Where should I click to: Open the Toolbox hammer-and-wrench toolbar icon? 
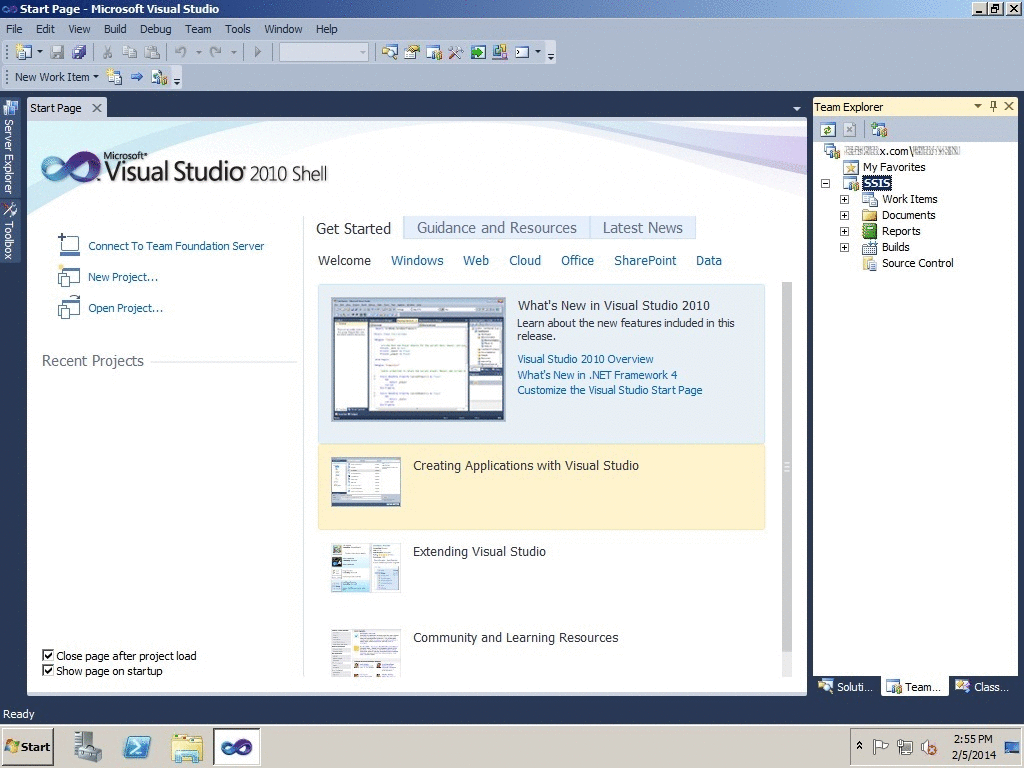456,52
